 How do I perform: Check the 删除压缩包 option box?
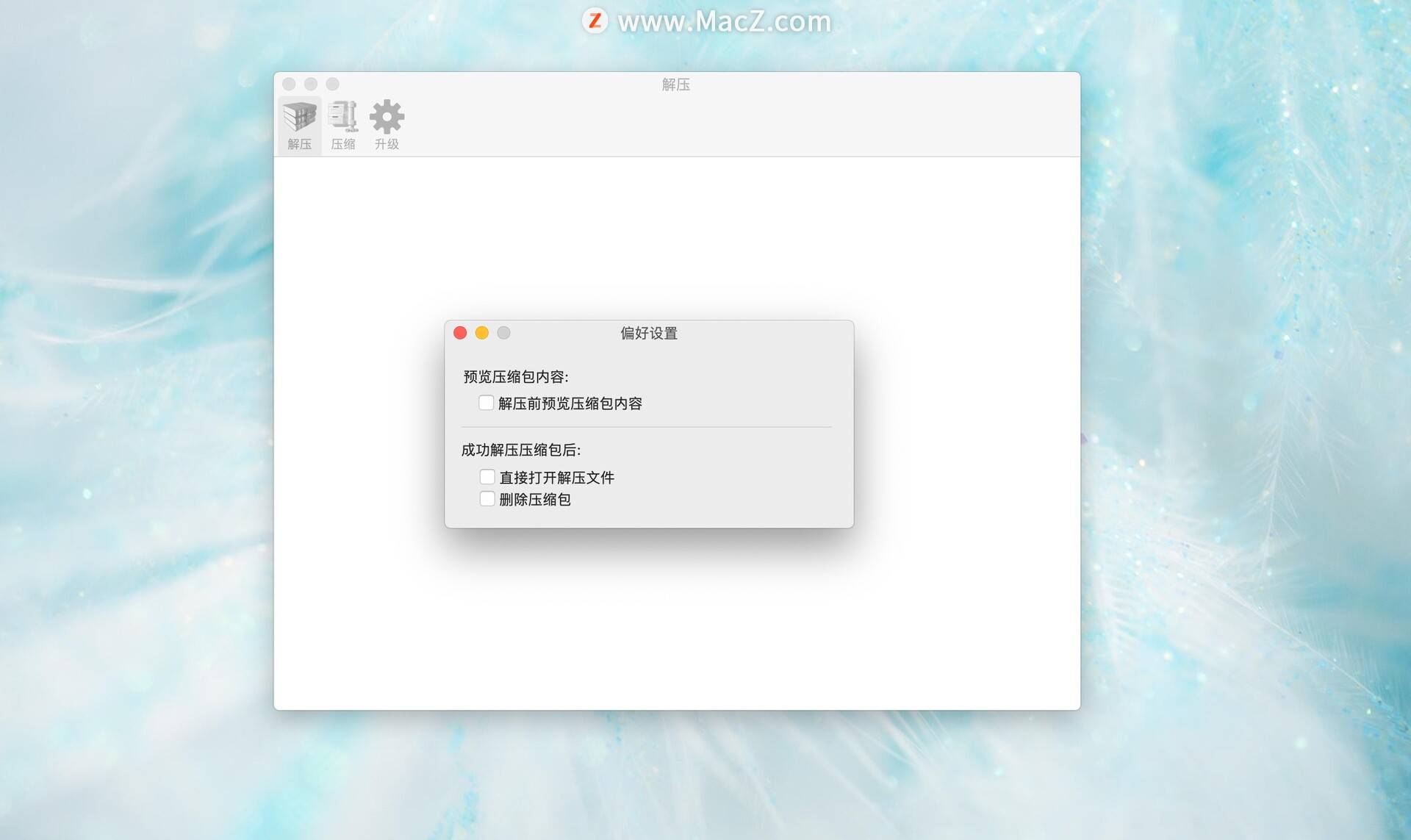(487, 499)
